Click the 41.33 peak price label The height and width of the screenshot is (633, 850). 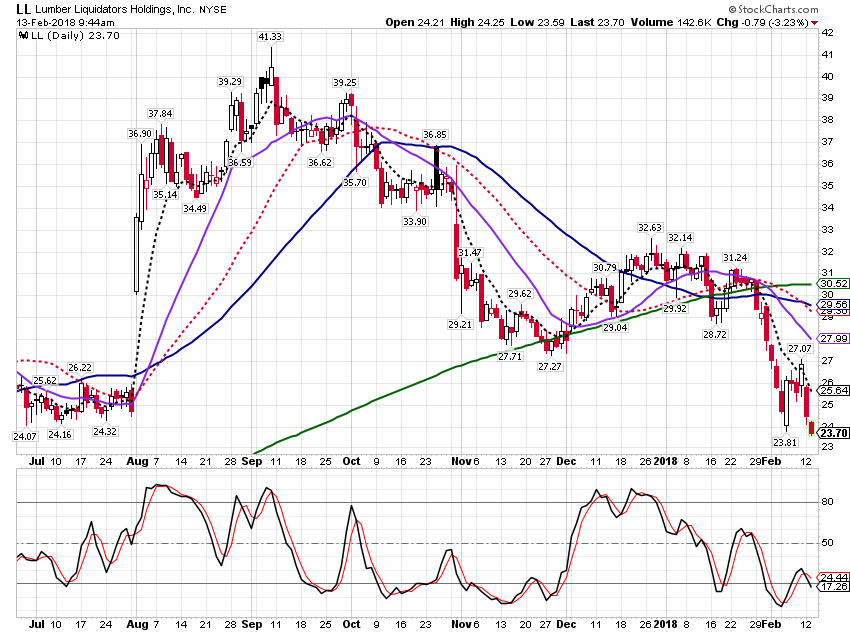pyautogui.click(x=270, y=36)
